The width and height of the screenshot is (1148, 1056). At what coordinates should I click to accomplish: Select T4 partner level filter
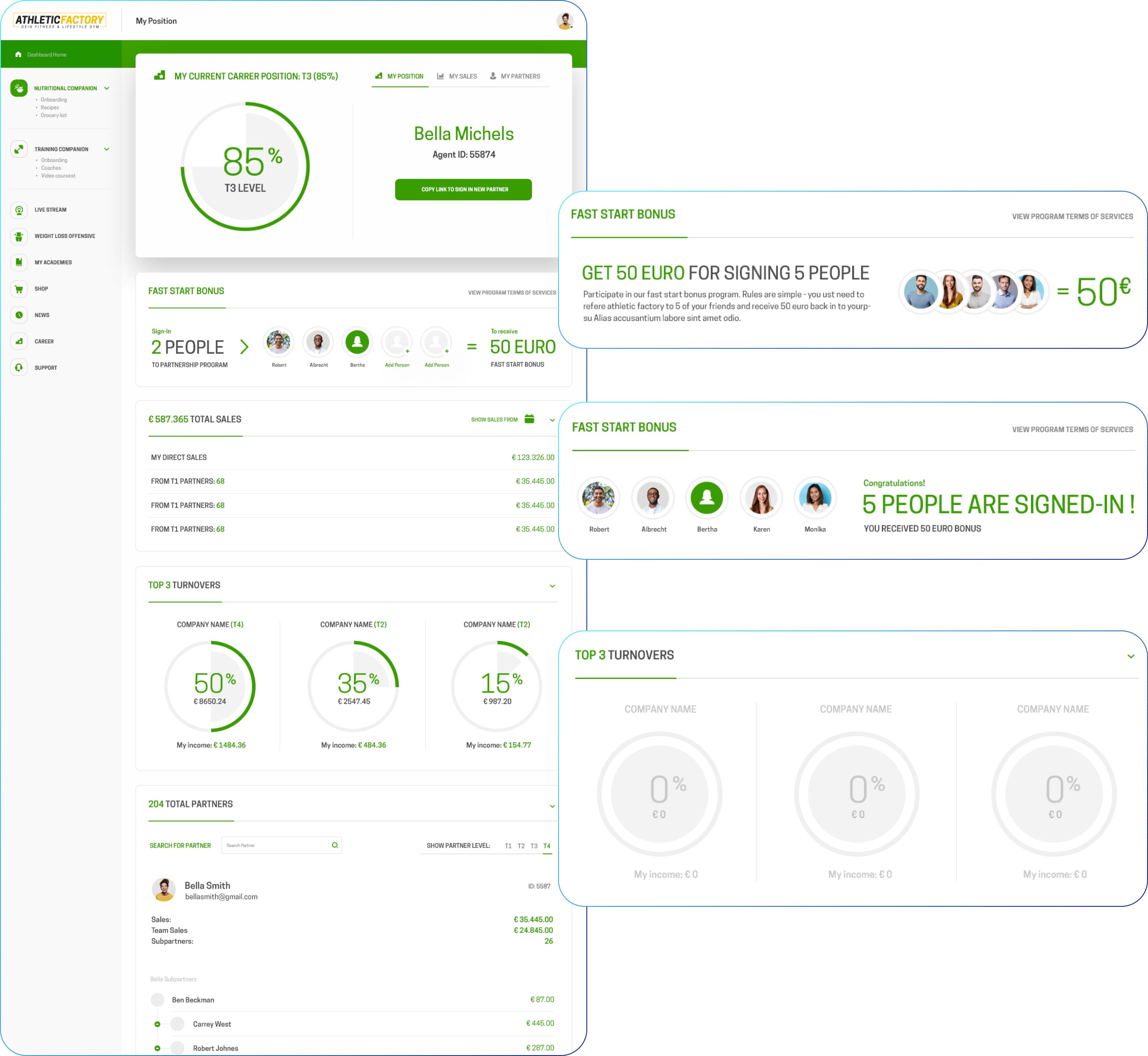click(x=547, y=846)
